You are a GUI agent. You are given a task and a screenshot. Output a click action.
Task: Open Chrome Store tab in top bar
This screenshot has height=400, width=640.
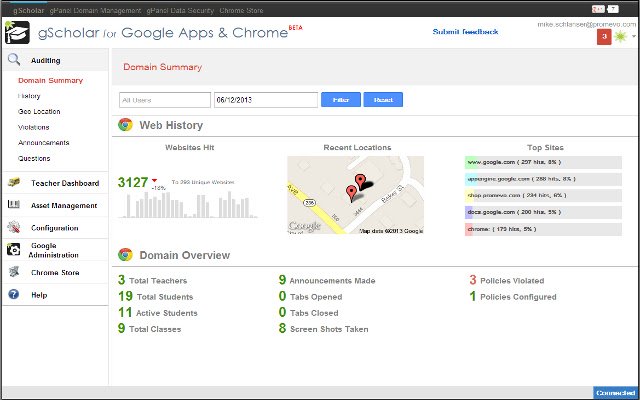241,11
